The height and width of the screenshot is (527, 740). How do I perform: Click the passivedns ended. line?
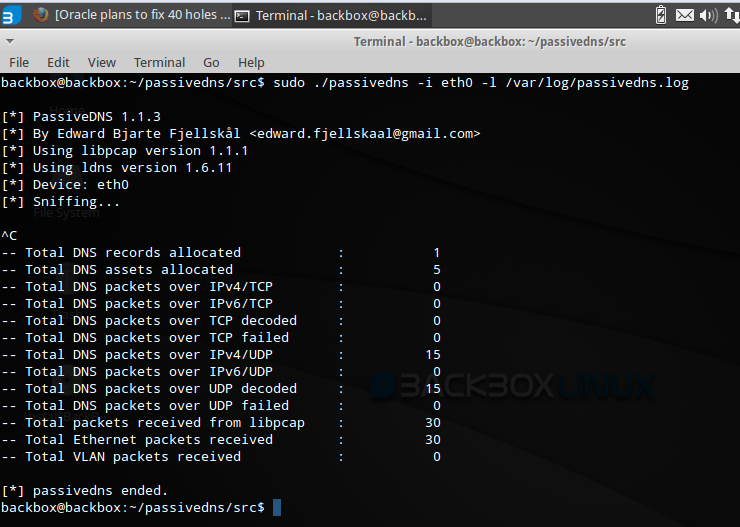[84, 490]
